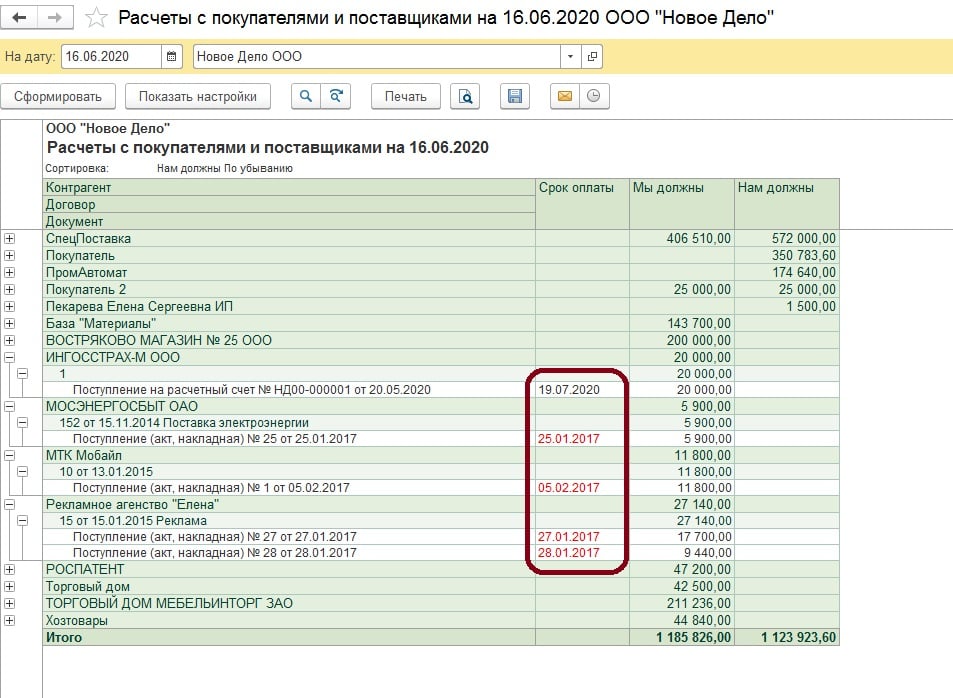Image resolution: width=953 pixels, height=698 pixels.
Task: Save report with floppy disk icon
Action: coord(515,96)
